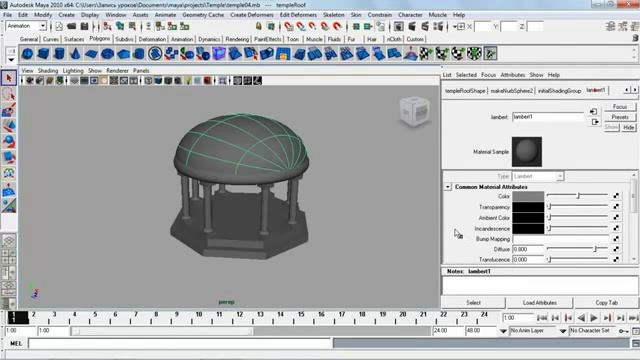640x360 pixels.
Task: Open the No Character Set dropdown arrow
Action: 563,331
